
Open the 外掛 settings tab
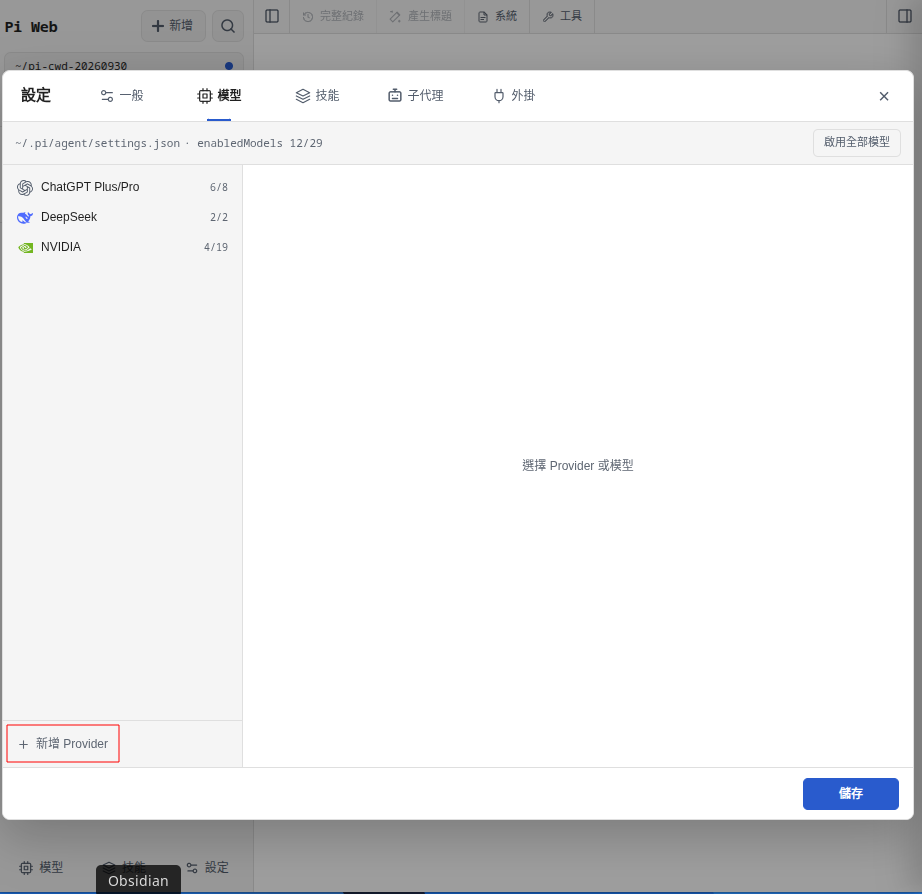515,95
